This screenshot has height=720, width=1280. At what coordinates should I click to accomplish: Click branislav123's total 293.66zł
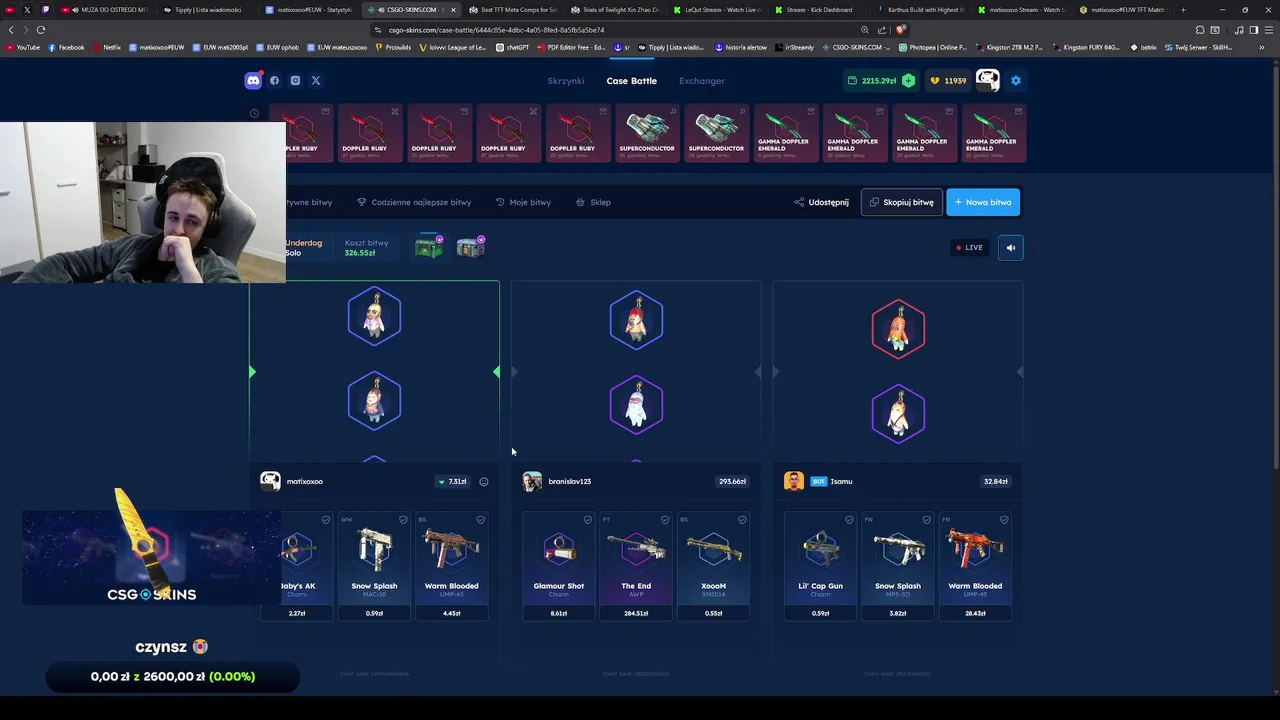[732, 481]
